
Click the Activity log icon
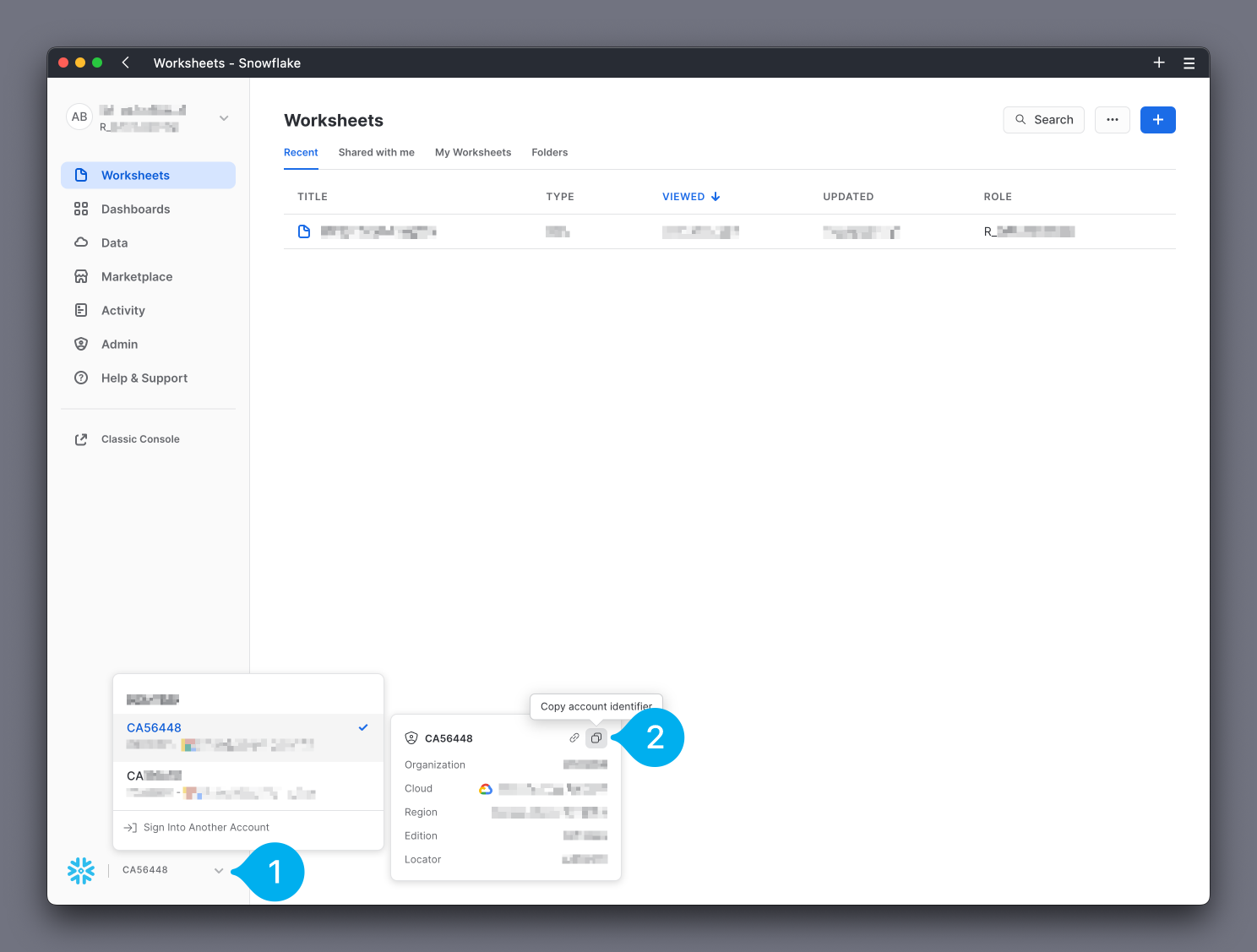pyautogui.click(x=81, y=310)
